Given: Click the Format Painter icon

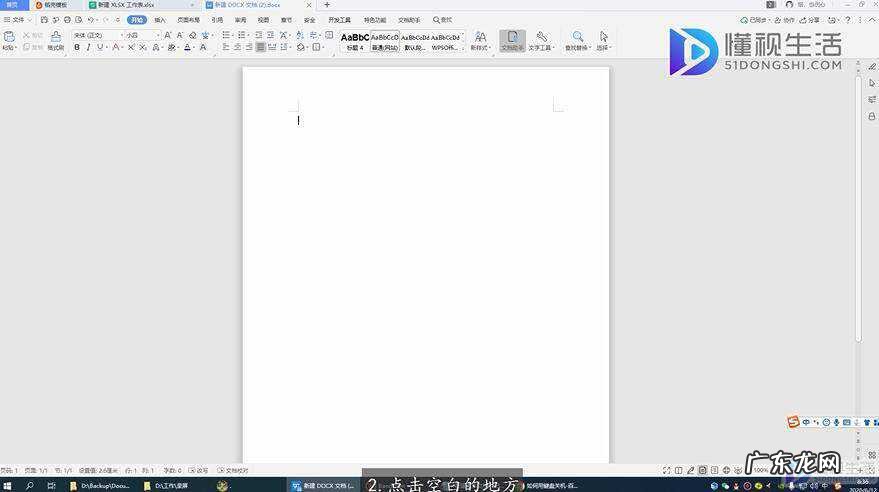Looking at the screenshot, I should 55,40.
